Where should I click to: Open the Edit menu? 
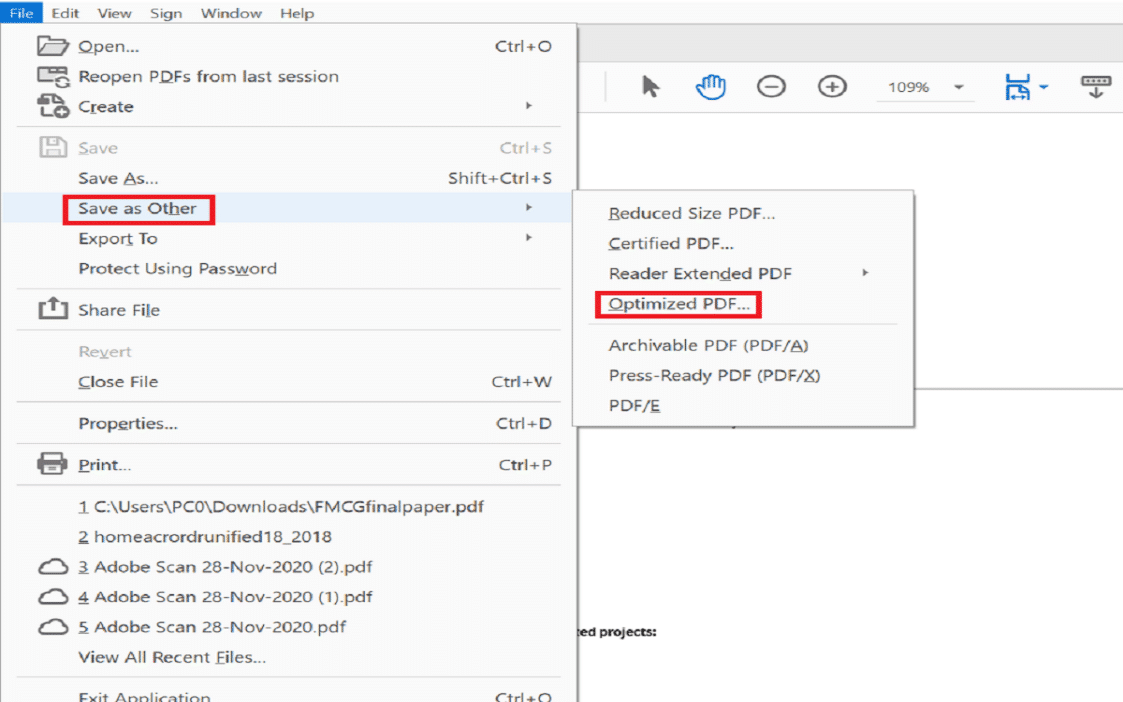[66, 14]
